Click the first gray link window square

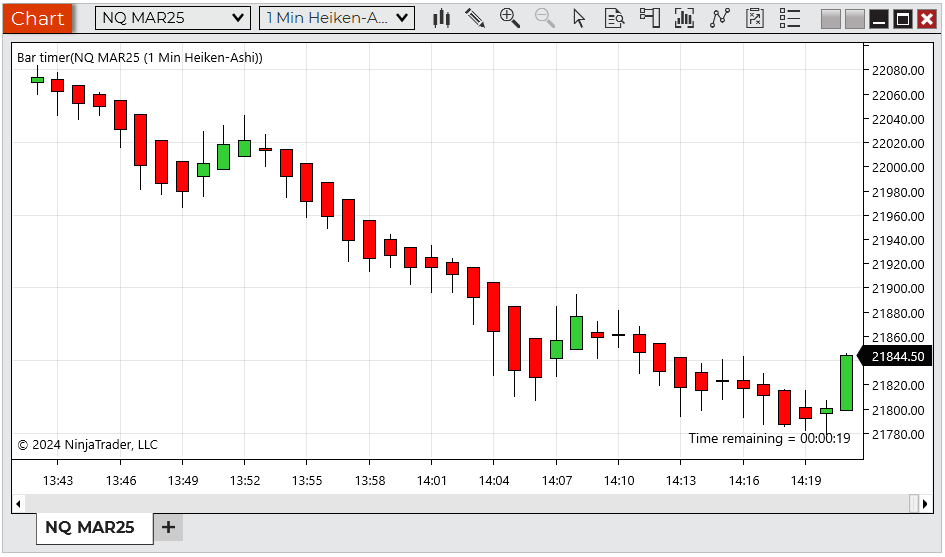click(x=830, y=19)
